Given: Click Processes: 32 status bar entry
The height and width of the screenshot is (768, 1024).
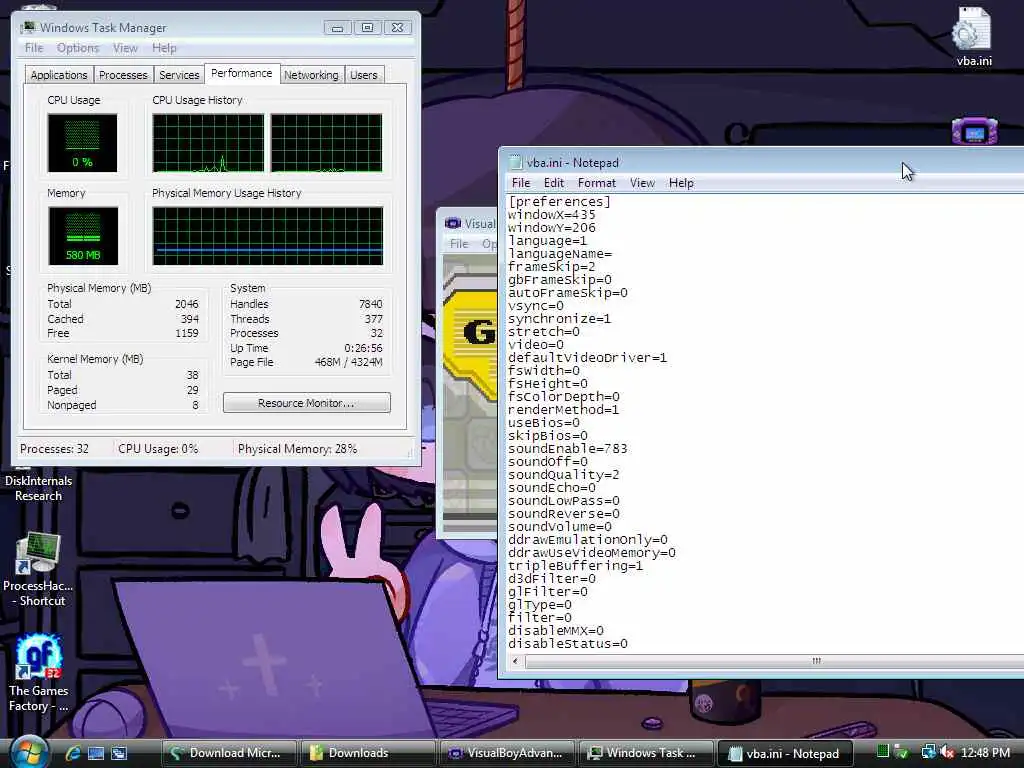Looking at the screenshot, I should [x=54, y=449].
